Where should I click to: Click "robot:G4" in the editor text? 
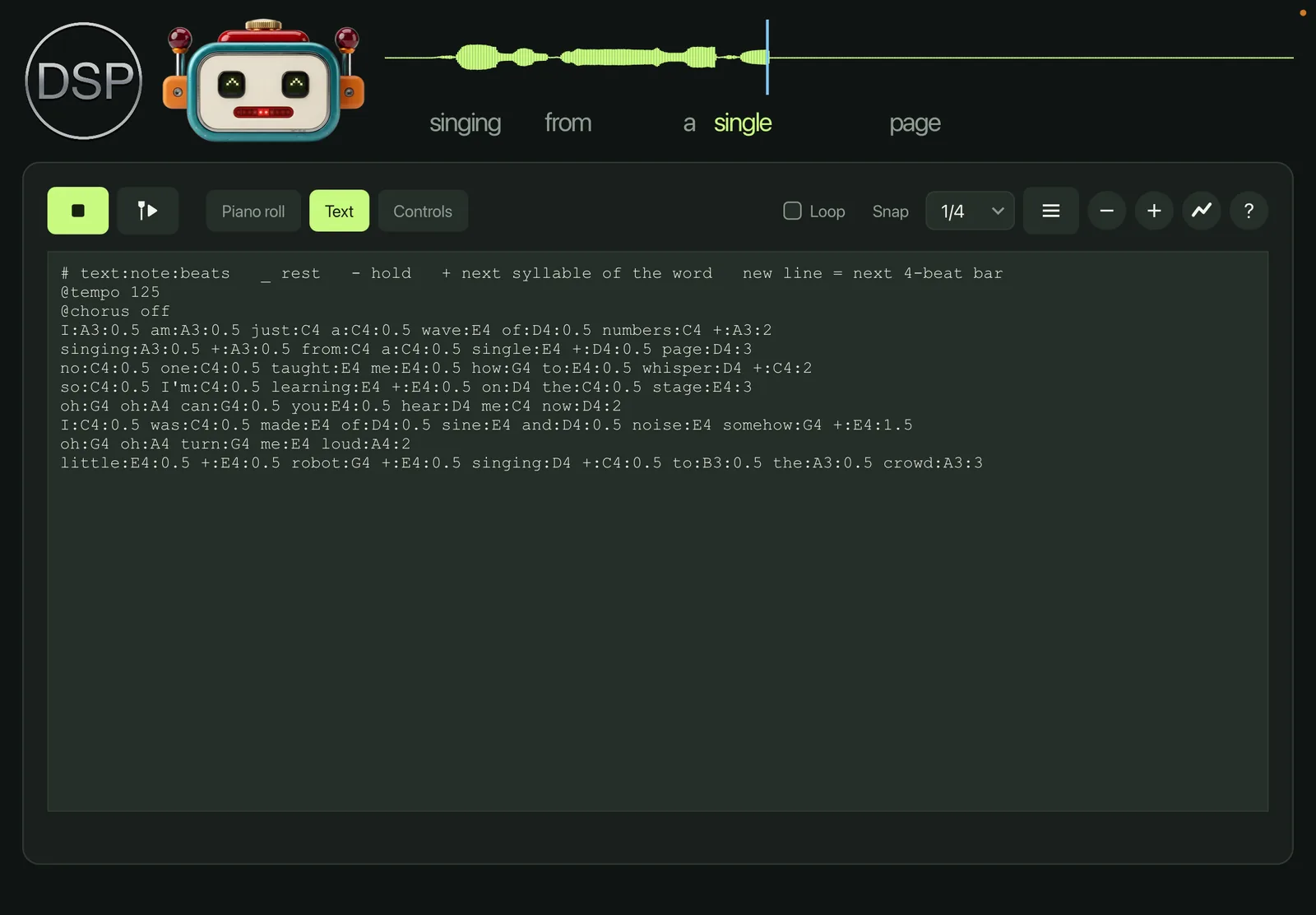click(331, 462)
